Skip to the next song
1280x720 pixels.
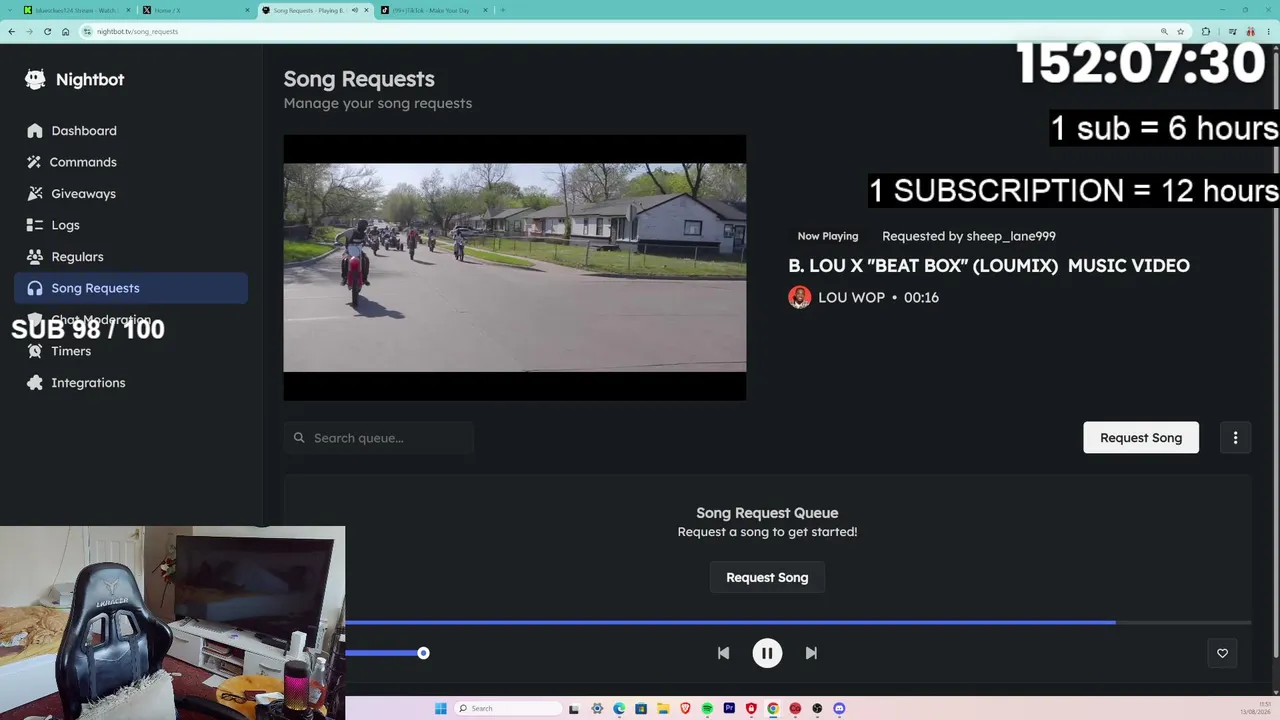point(811,653)
